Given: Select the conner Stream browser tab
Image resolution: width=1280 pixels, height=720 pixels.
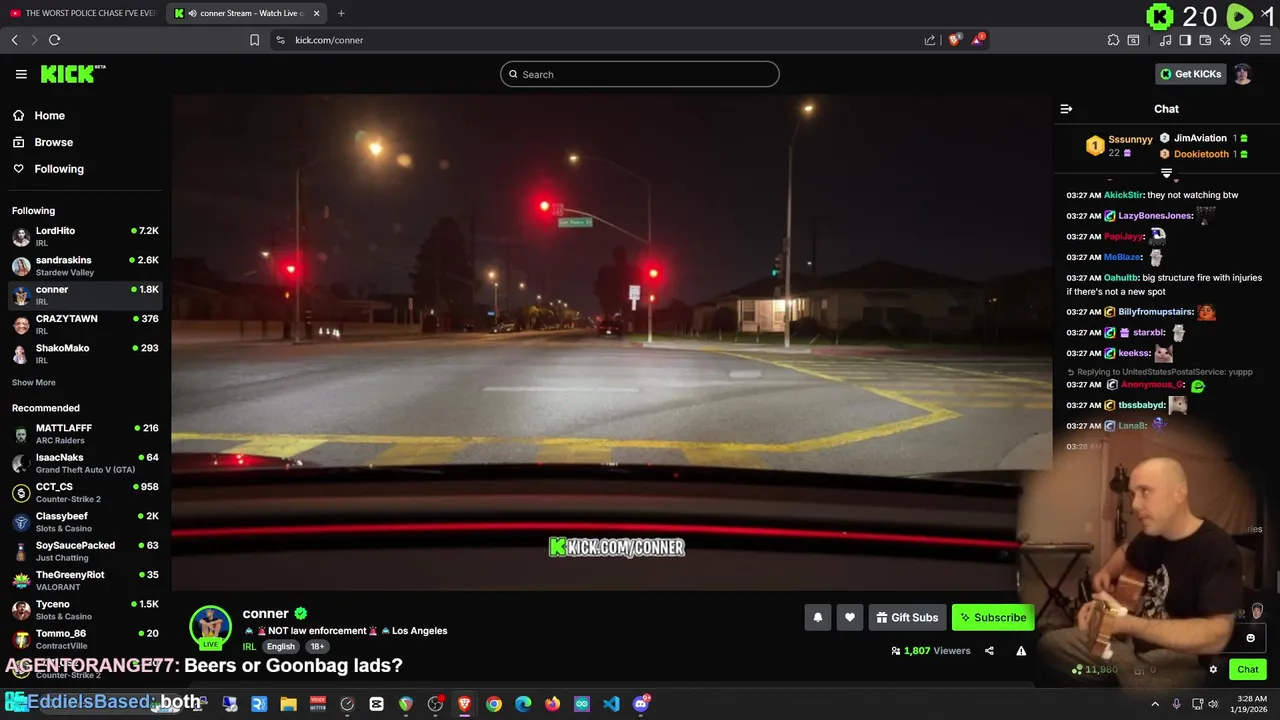Looking at the screenshot, I should [x=245, y=13].
